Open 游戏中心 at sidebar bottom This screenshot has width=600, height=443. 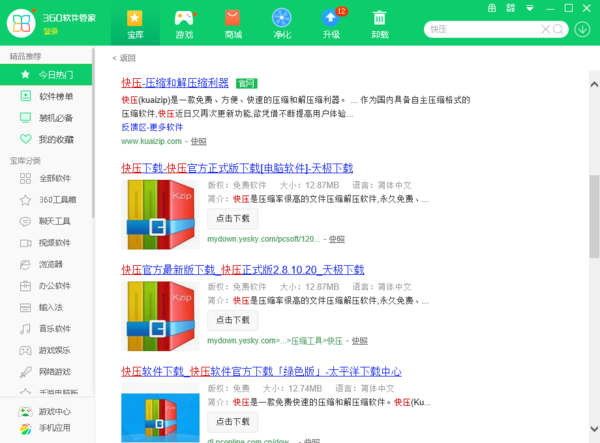(44, 412)
